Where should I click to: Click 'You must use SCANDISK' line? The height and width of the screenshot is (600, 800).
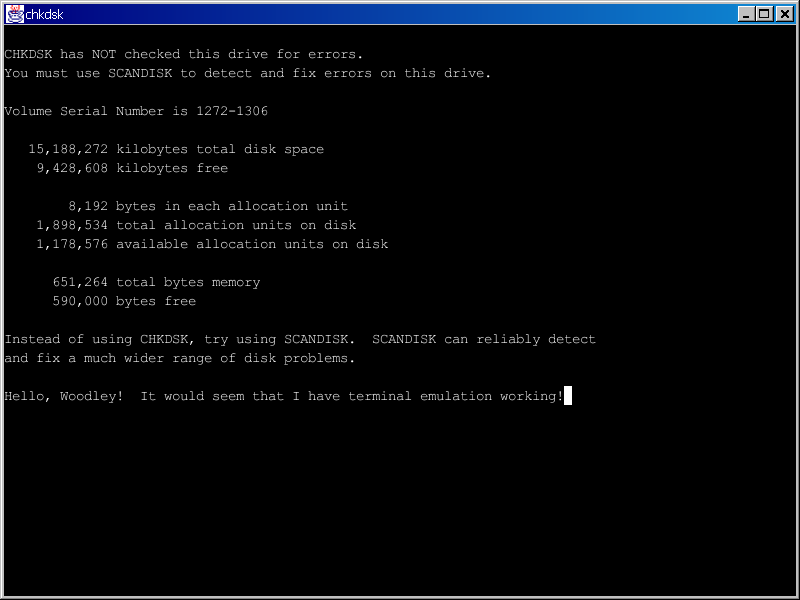tap(248, 73)
